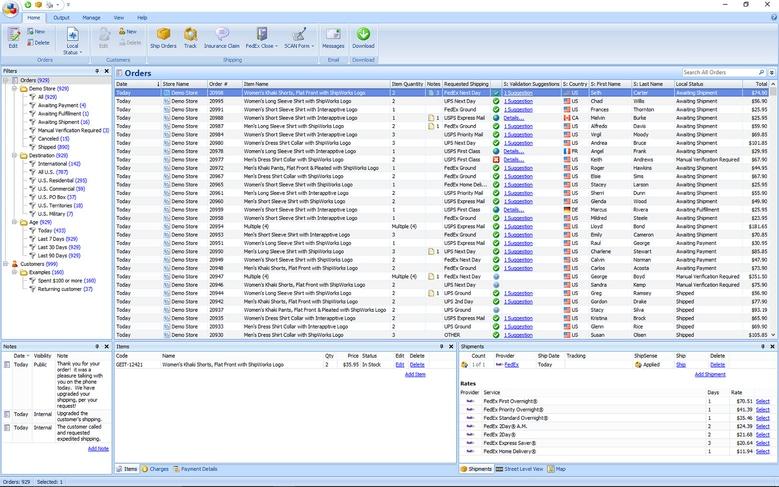Click the search magnifier icon in Orders
Image resolution: width=779 pixels, height=487 pixels.
click(x=761, y=73)
